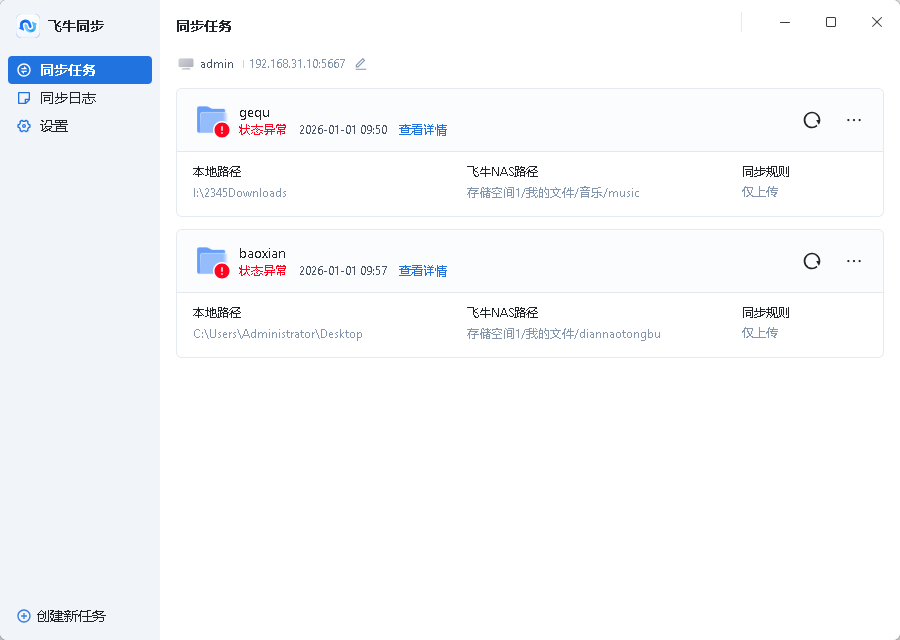Screen dimensions: 900x640
Task: Click the 状态异常 error badge on gequ
Action: [263, 129]
